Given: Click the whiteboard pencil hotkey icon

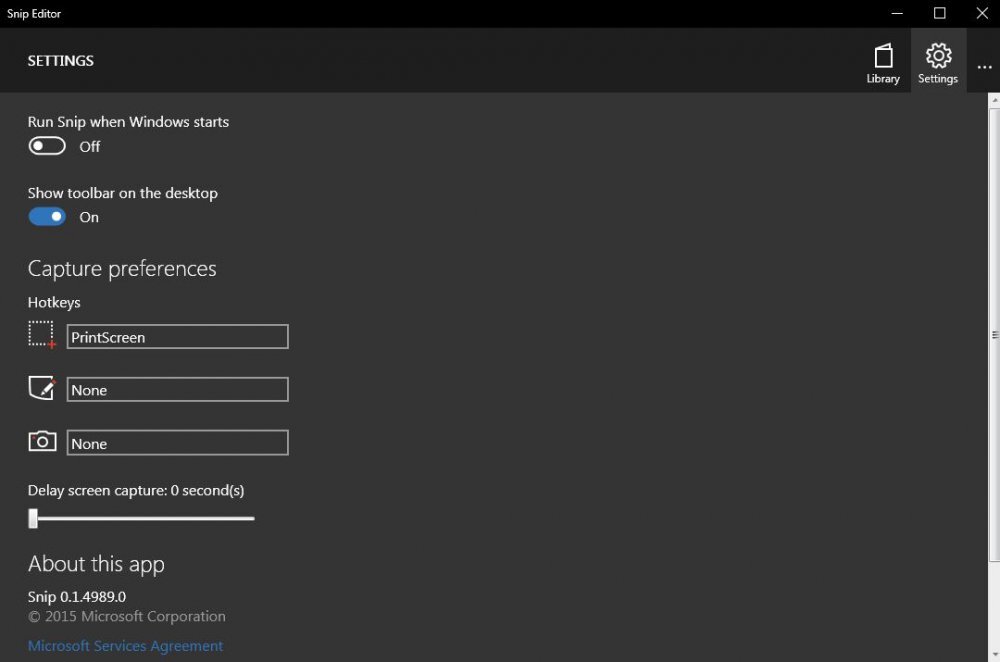Looking at the screenshot, I should (42, 388).
